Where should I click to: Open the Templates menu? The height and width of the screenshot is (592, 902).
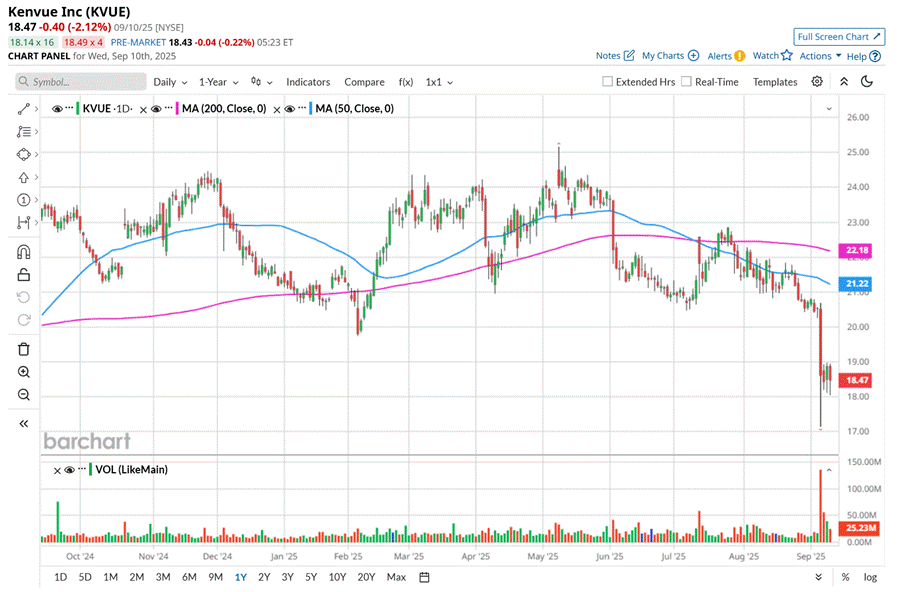point(775,82)
